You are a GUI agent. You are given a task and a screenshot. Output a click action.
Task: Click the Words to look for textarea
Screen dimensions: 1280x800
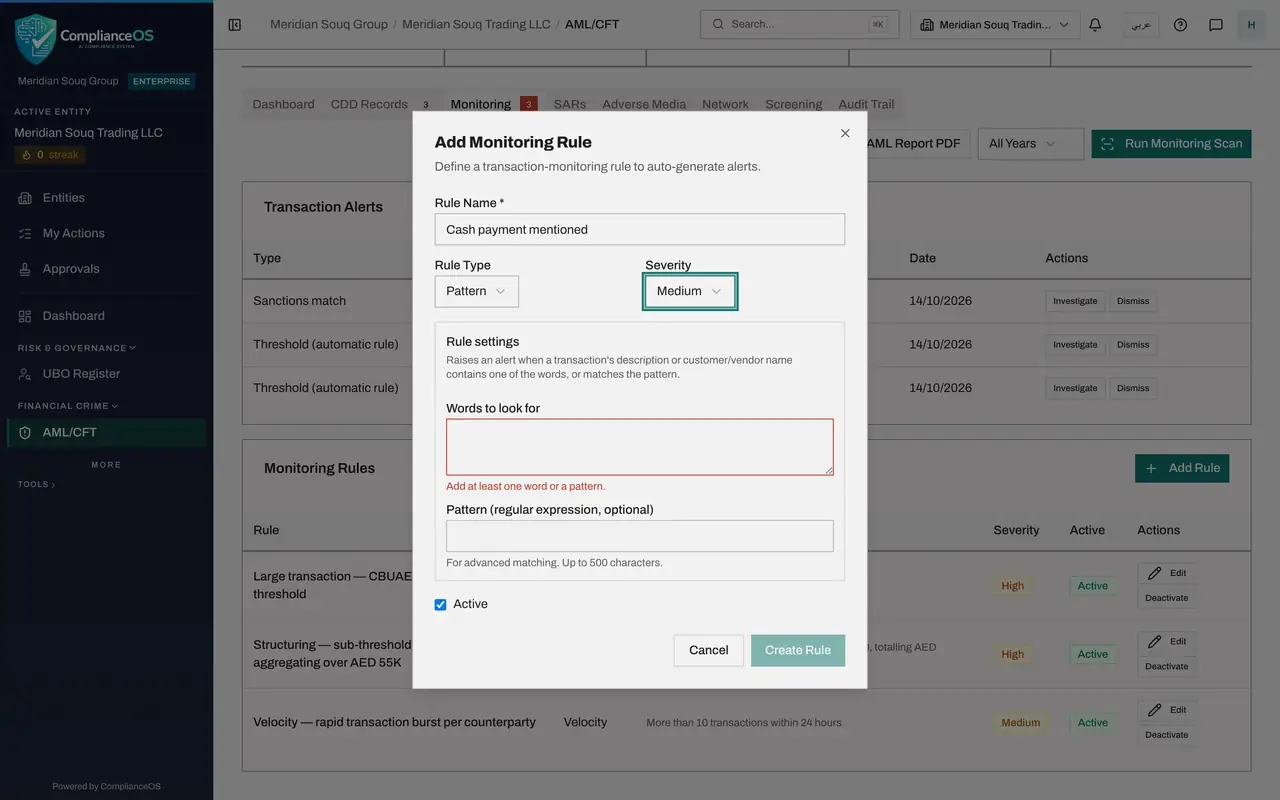coord(640,447)
